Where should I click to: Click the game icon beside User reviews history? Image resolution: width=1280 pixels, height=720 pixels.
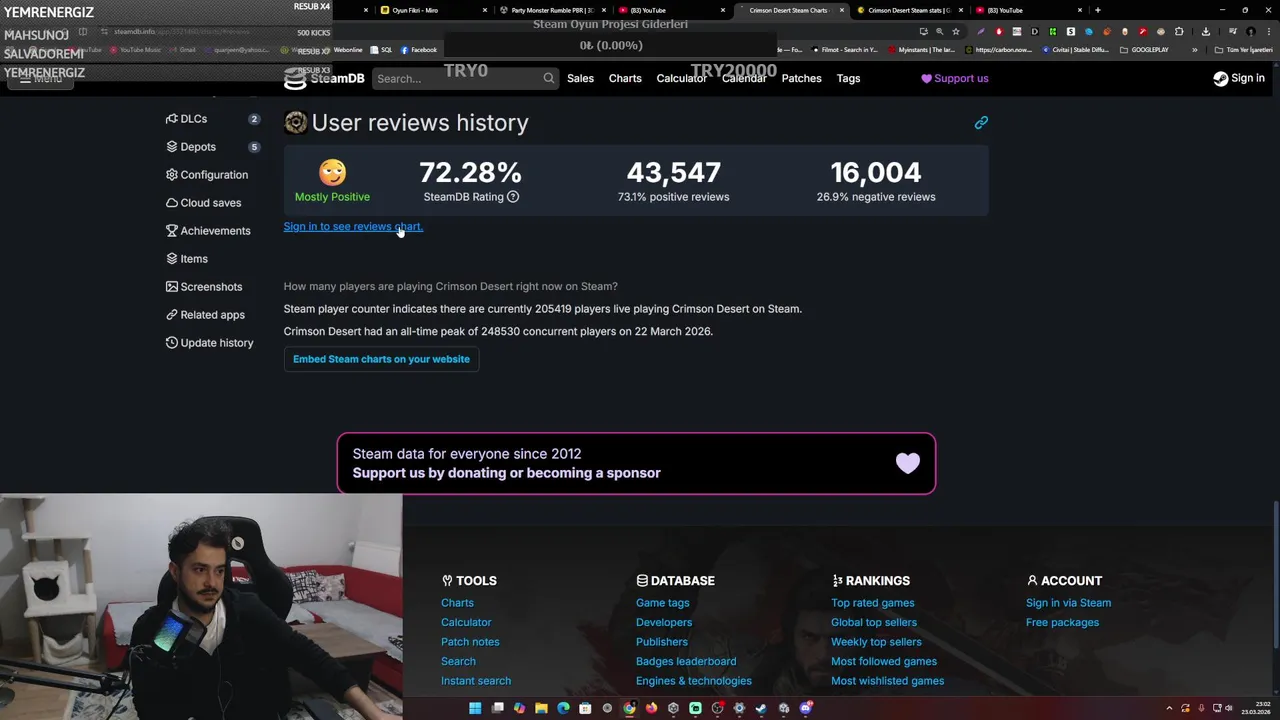295,122
